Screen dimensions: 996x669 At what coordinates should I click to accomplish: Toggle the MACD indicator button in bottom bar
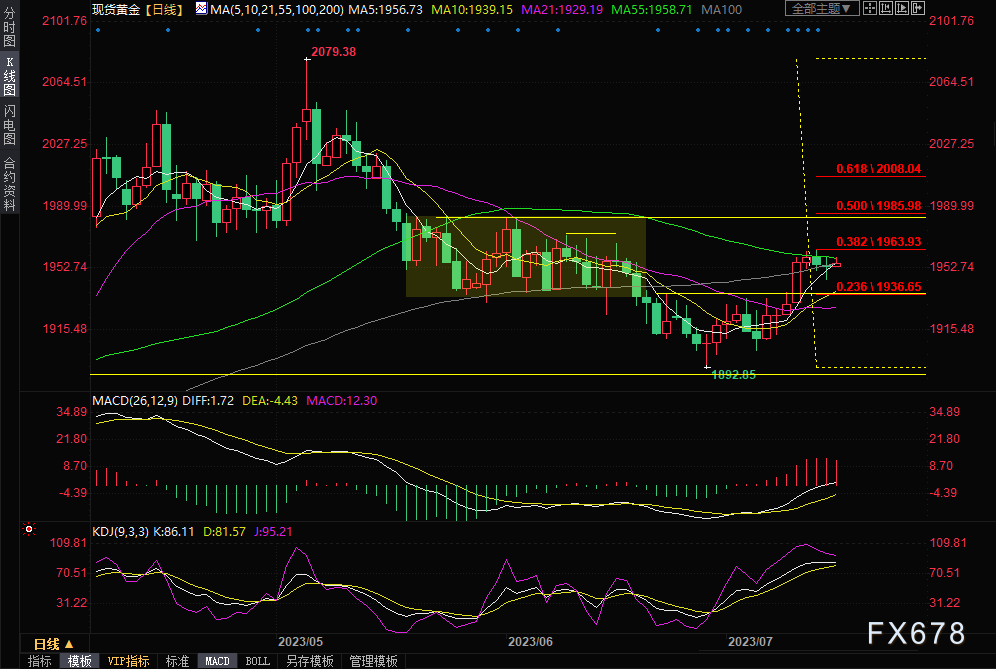click(x=217, y=661)
